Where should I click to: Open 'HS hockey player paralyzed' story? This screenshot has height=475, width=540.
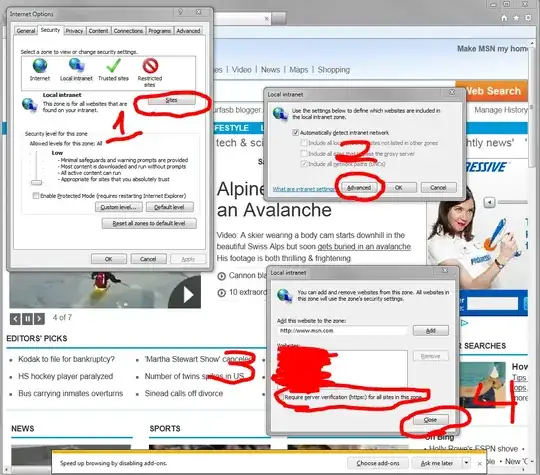pos(65,376)
